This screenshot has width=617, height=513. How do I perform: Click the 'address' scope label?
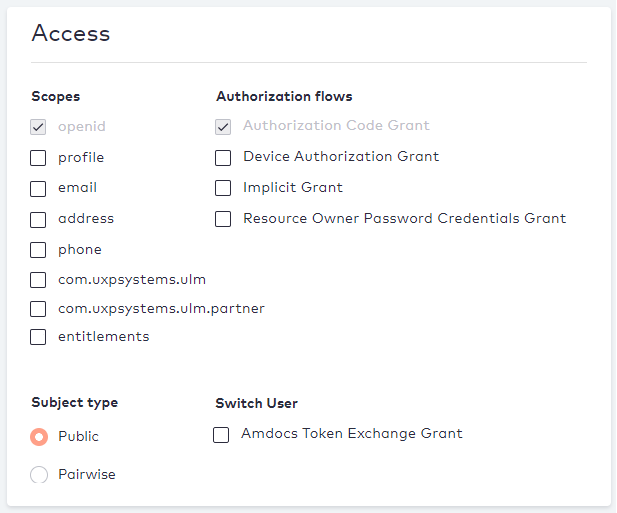click(86, 218)
